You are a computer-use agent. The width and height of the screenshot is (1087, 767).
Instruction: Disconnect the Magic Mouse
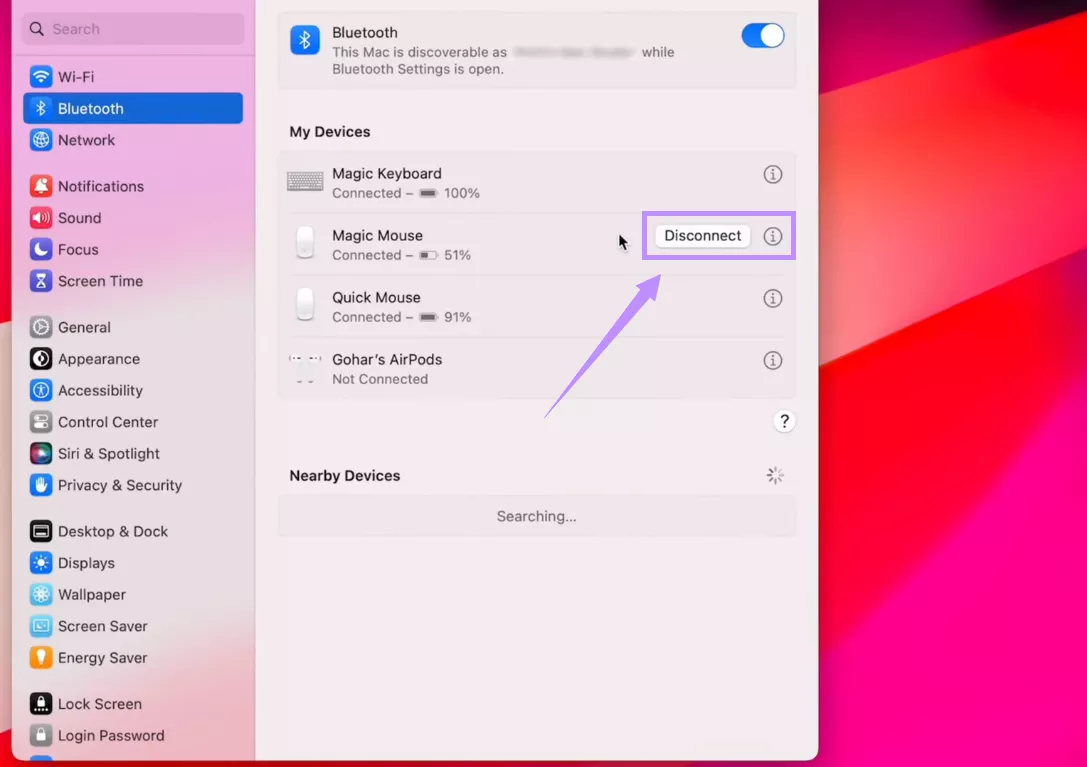701,236
